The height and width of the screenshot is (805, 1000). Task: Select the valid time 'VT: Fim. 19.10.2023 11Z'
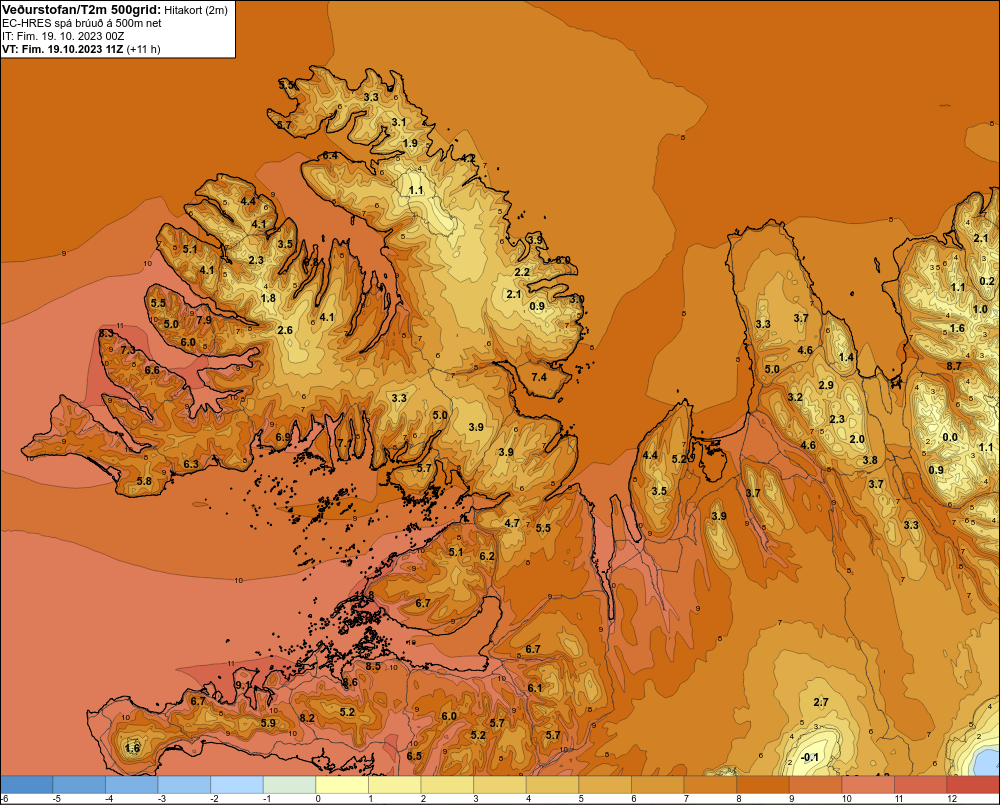click(x=63, y=48)
